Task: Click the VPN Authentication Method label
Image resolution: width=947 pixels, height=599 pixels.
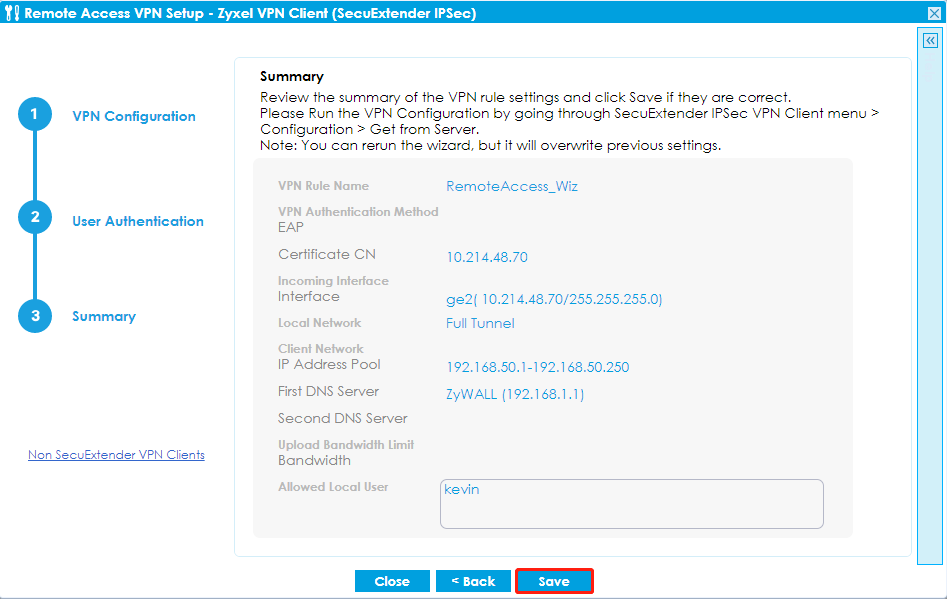Action: pos(358,212)
